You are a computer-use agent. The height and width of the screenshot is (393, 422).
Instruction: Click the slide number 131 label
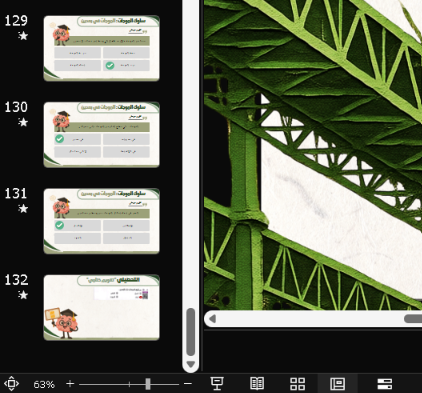coord(16,193)
